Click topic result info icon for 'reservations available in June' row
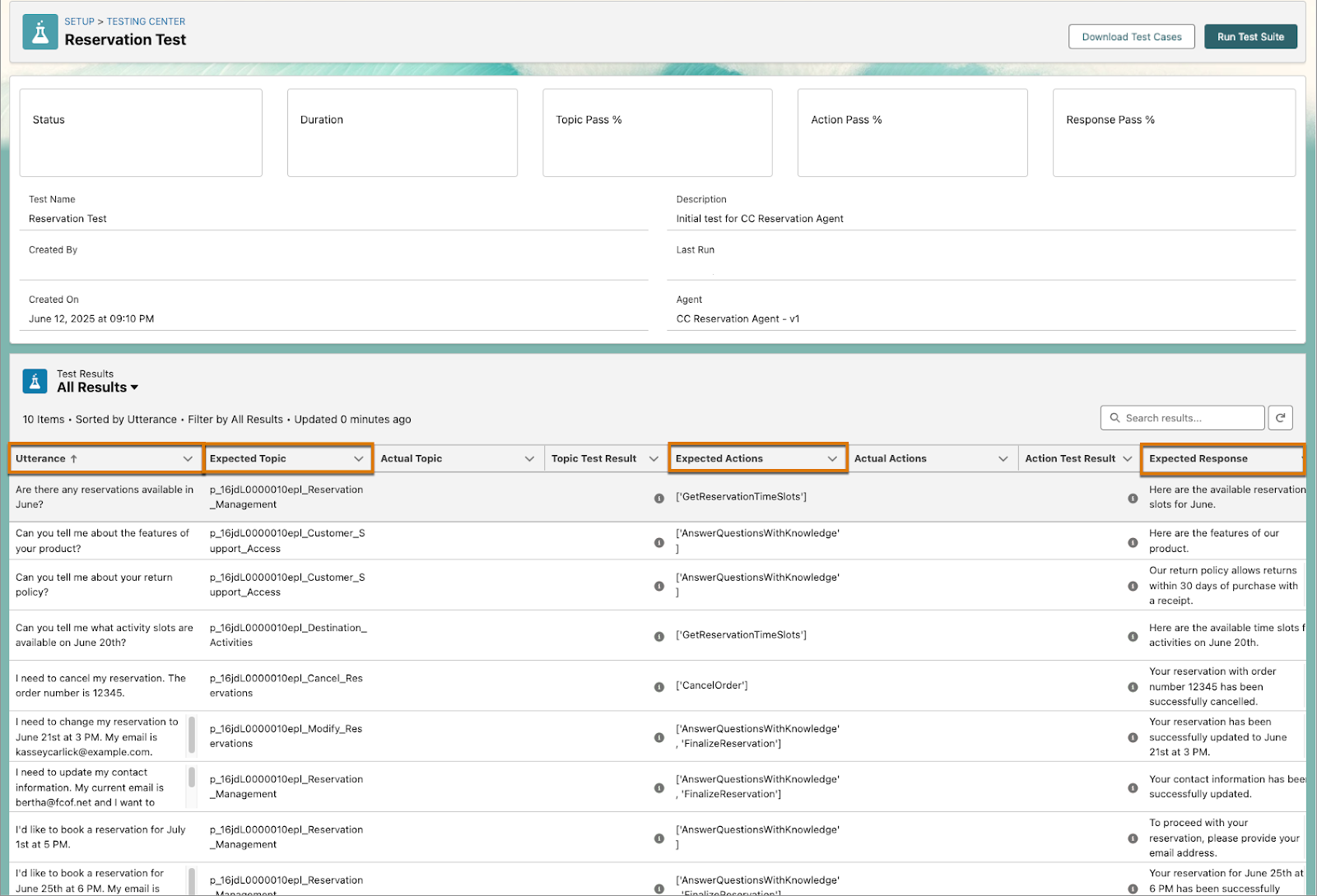Screen dimensions: 1317x896 (x=658, y=498)
